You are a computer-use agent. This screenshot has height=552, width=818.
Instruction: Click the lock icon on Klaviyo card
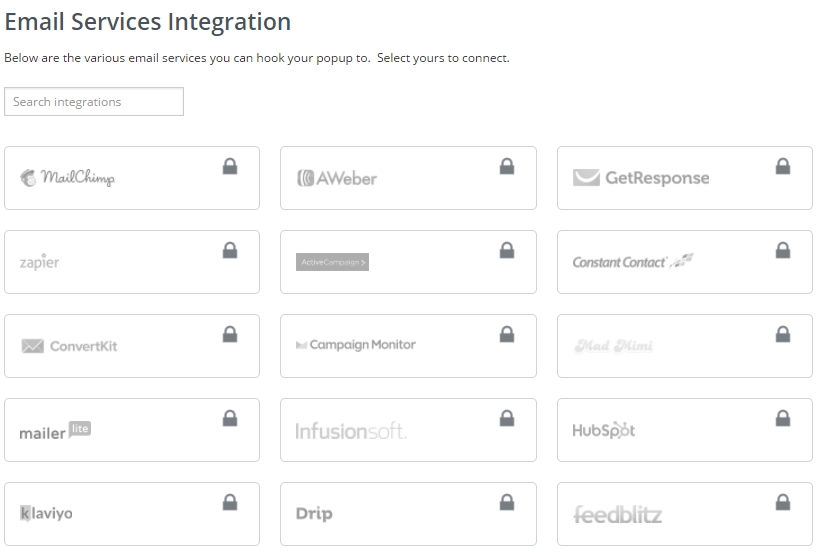[x=230, y=502]
